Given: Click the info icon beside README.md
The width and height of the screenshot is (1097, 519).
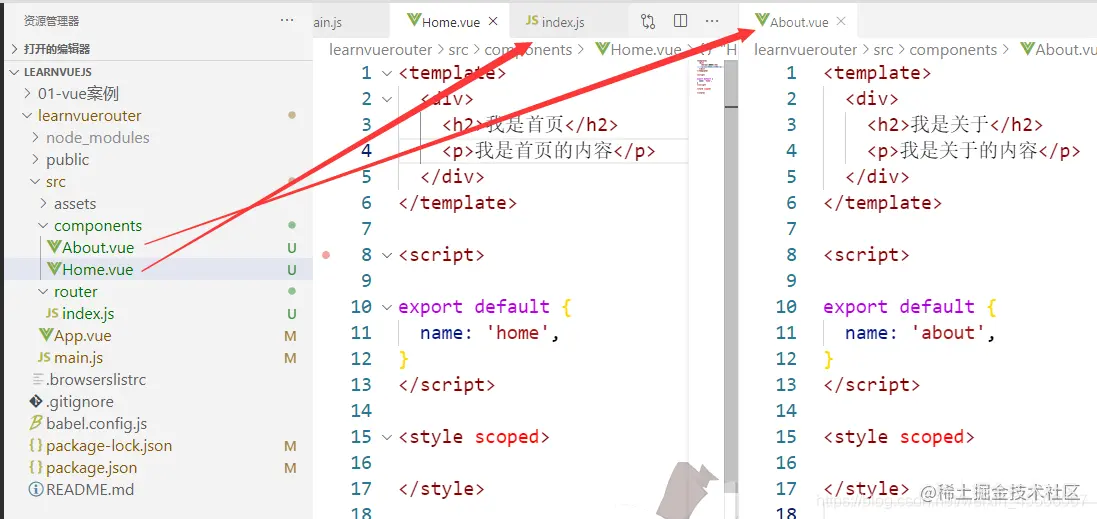Looking at the screenshot, I should [x=36, y=490].
